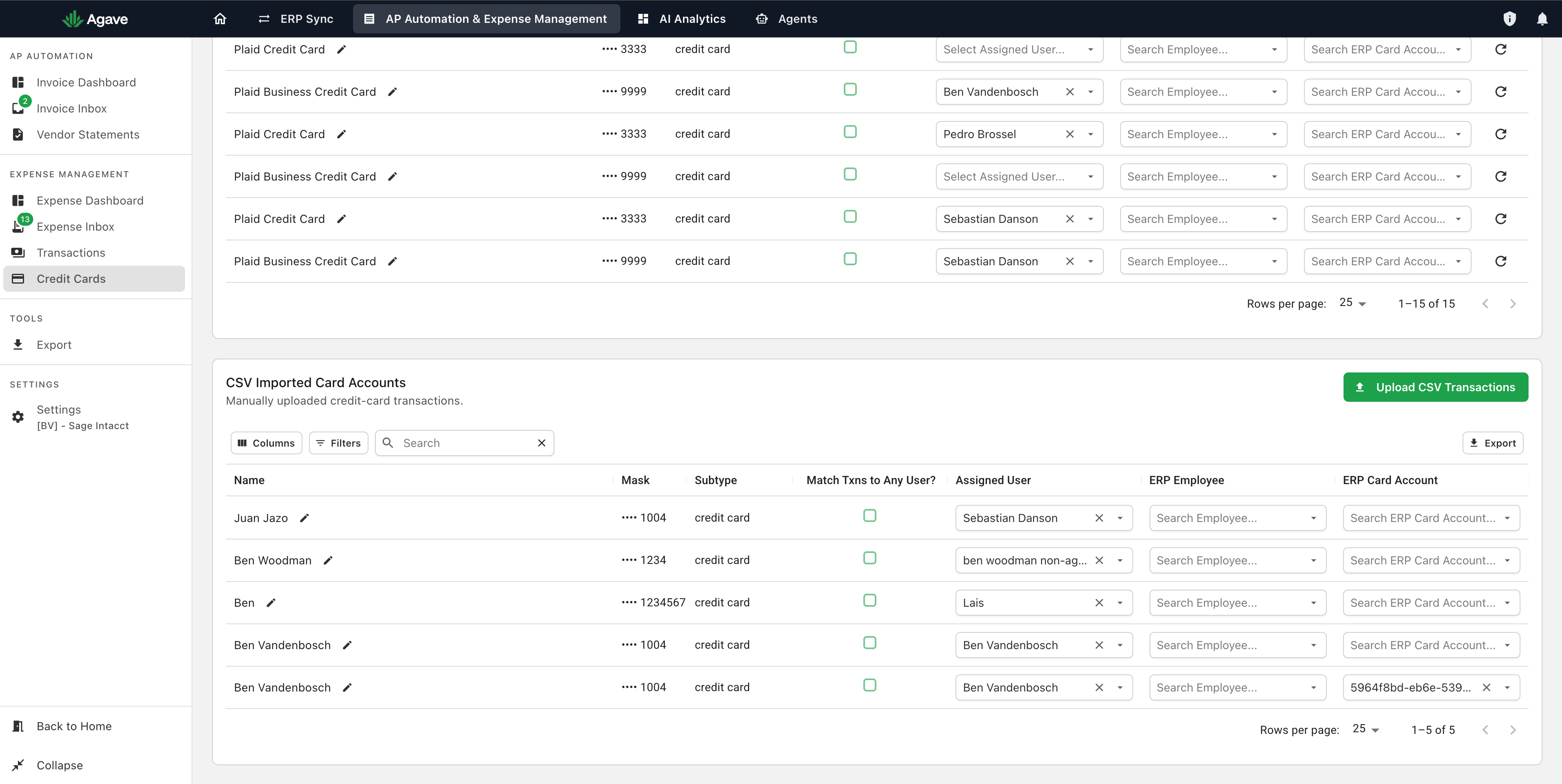Expand ERP Employee dropdown in Ben Woodman row

point(1313,560)
